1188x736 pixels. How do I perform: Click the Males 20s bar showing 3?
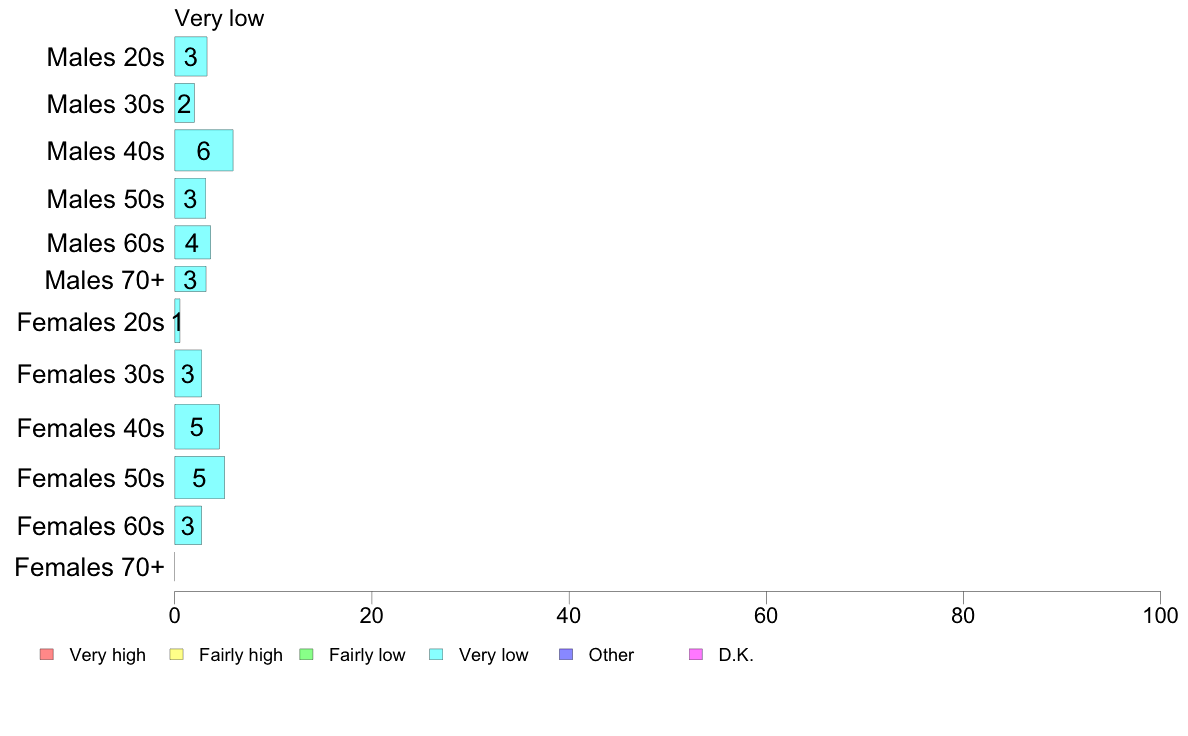click(x=191, y=56)
